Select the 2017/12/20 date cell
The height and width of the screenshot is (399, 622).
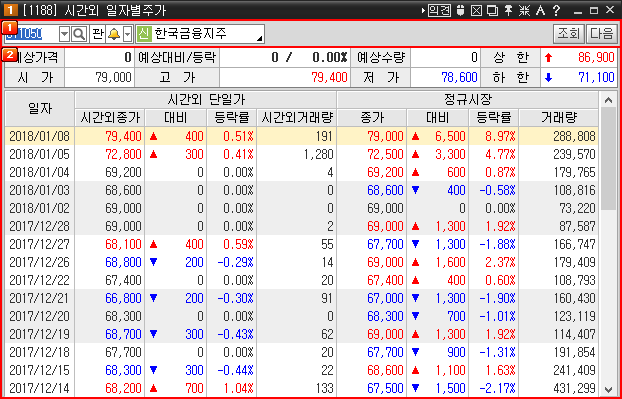pos(40,316)
